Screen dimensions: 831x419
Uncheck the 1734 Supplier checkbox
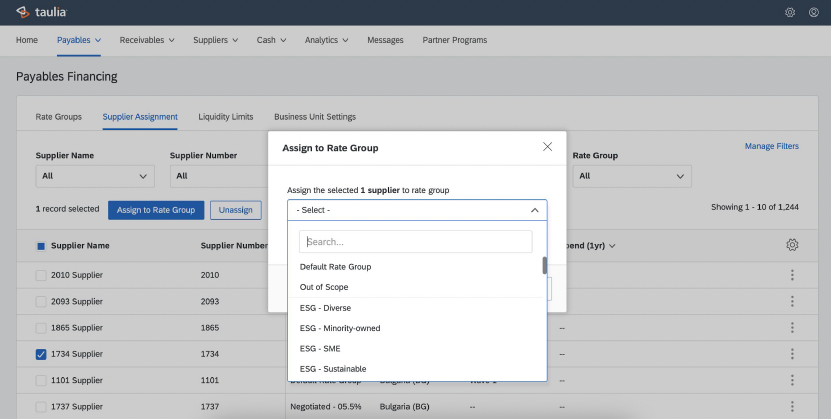click(x=41, y=354)
